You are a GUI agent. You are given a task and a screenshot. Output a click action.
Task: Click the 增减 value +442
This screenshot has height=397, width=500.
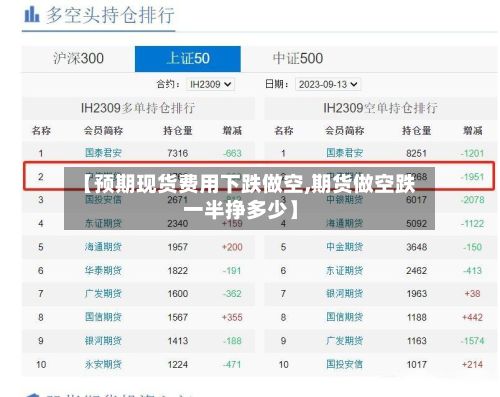472,317
